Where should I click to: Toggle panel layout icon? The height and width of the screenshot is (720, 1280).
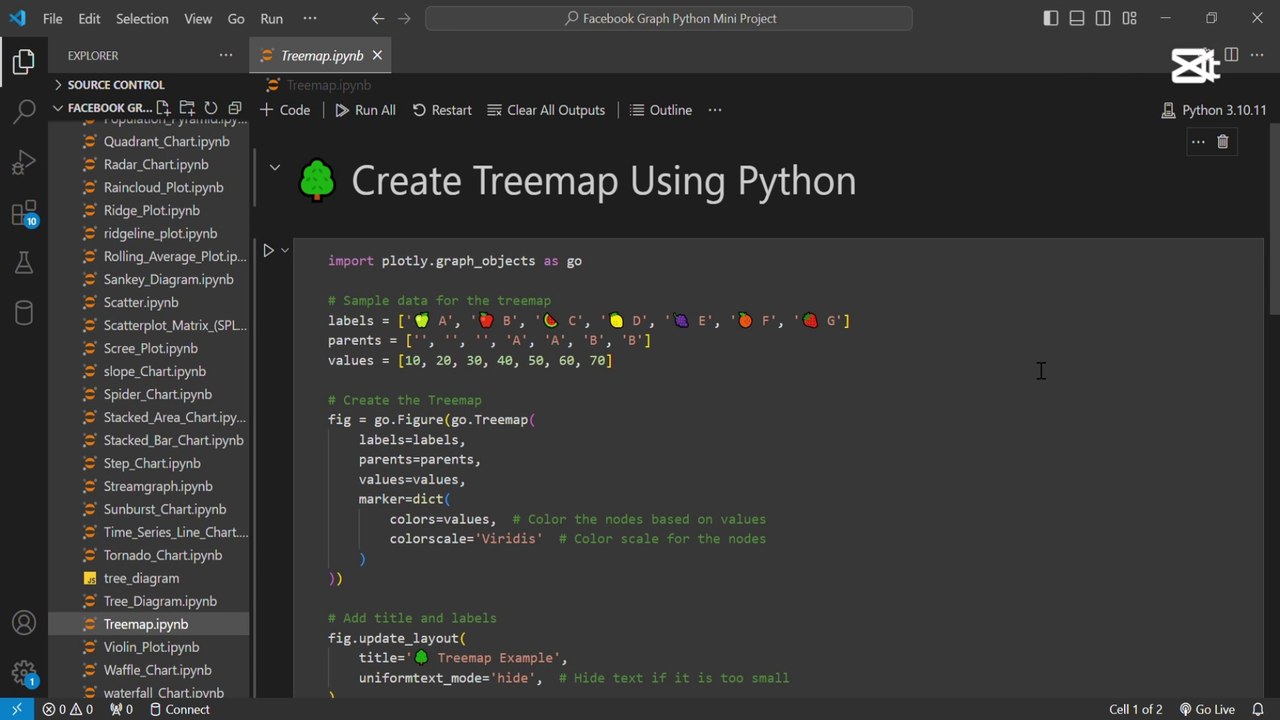[x=1077, y=18]
